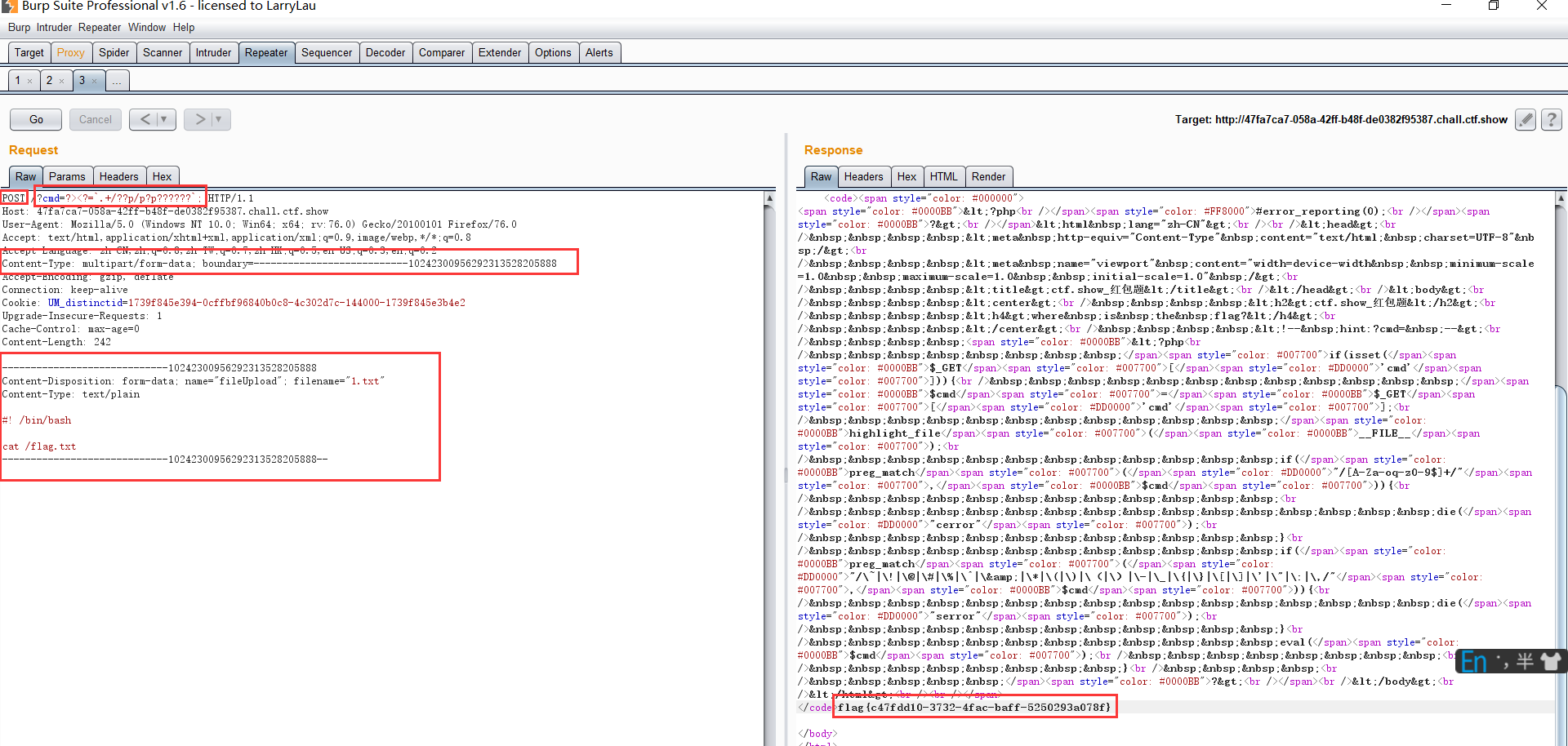Switch to the Scanner tool tab
This screenshot has height=746, width=1568.
point(163,52)
